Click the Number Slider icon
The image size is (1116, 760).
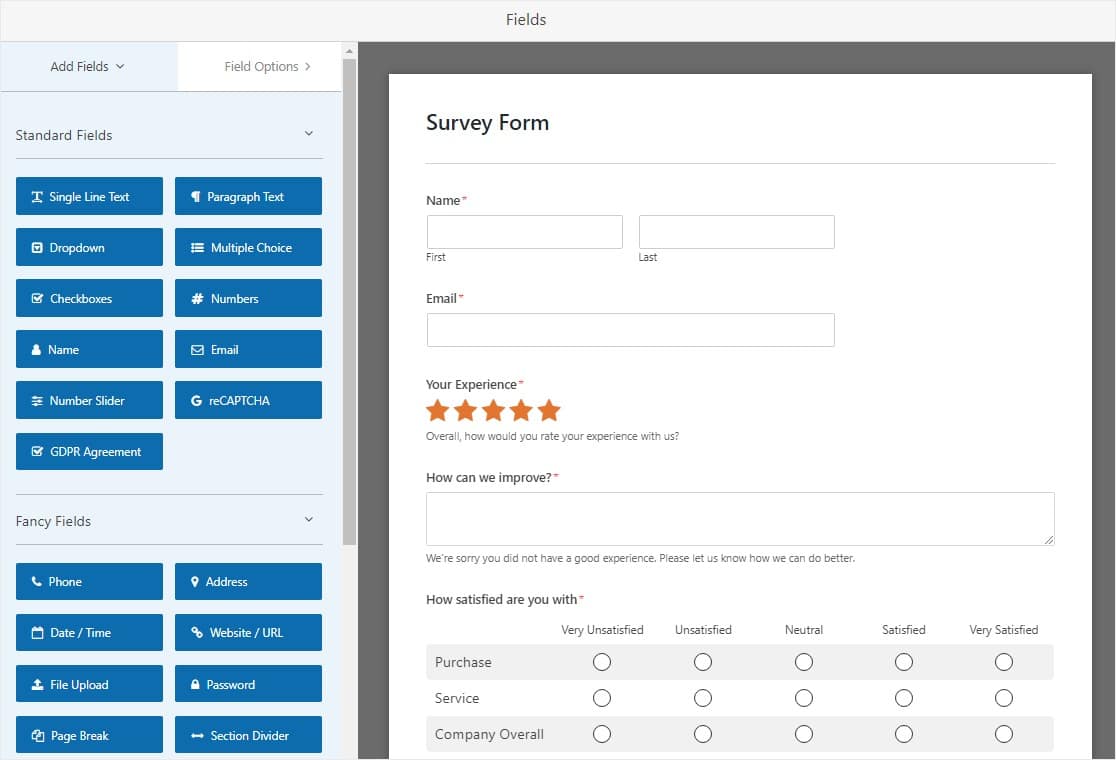37,401
